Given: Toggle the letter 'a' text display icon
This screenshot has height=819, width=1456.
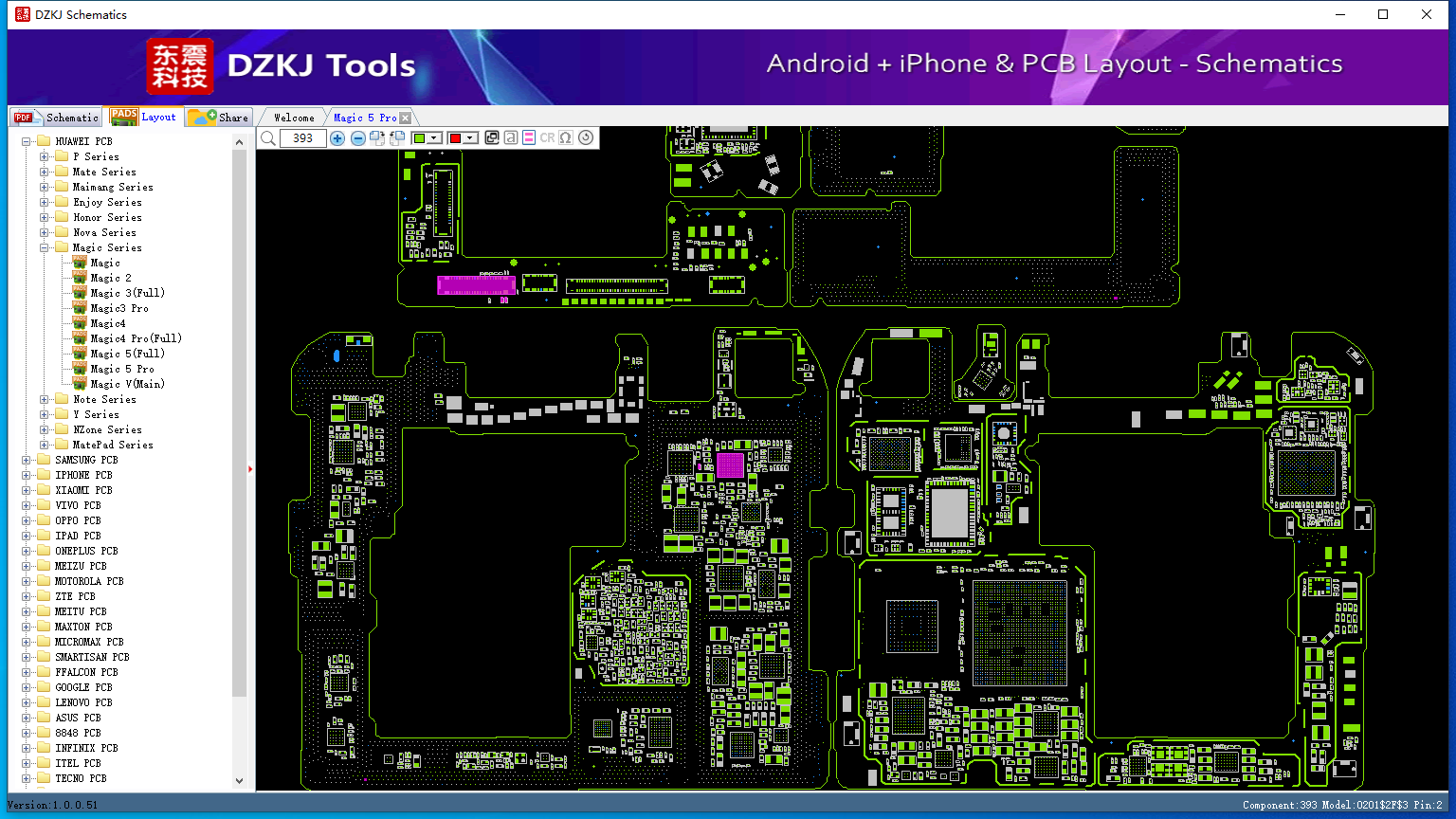Looking at the screenshot, I should click(511, 138).
